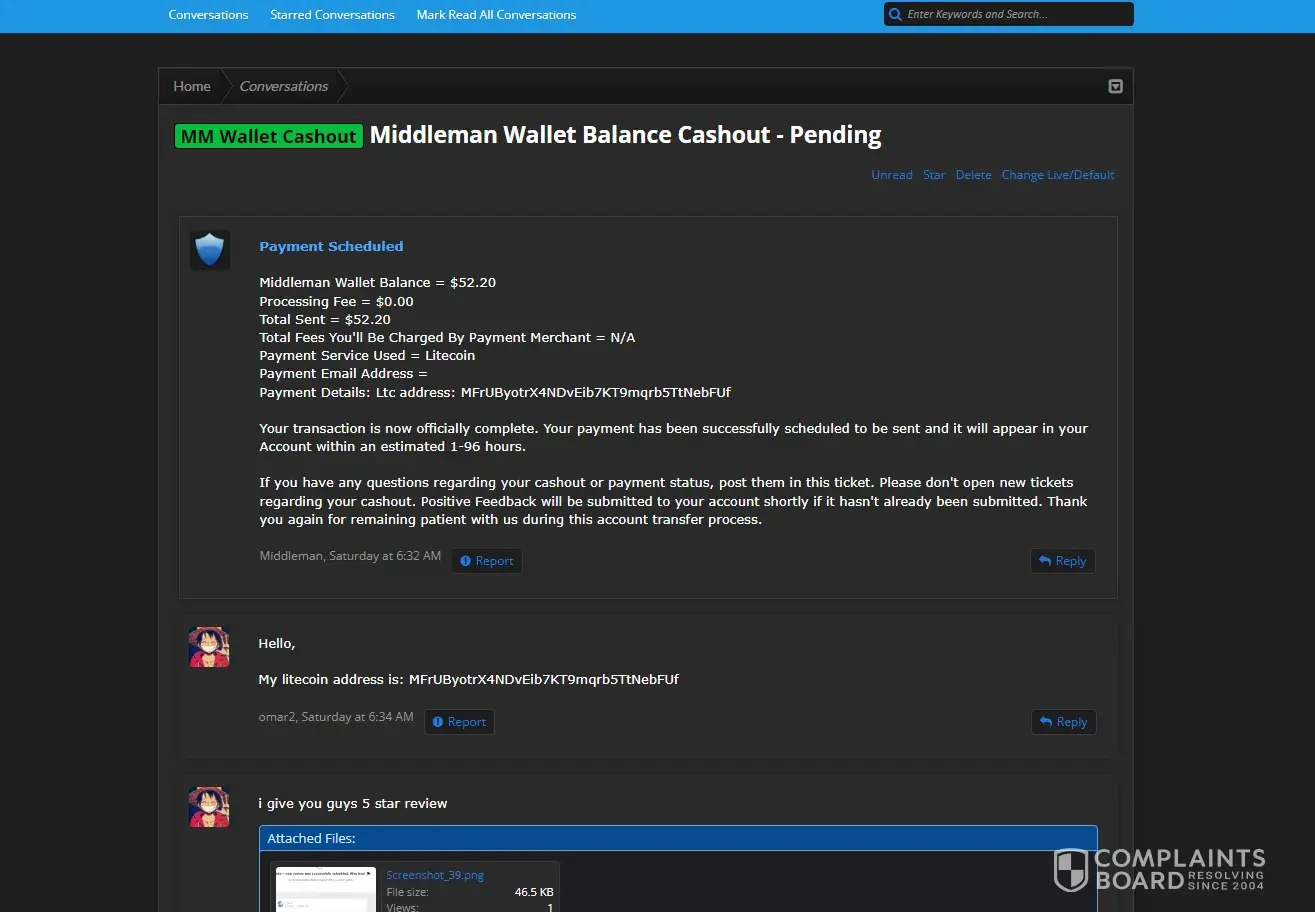
Task: Report omar2's litecoin address message
Action: [x=459, y=722]
